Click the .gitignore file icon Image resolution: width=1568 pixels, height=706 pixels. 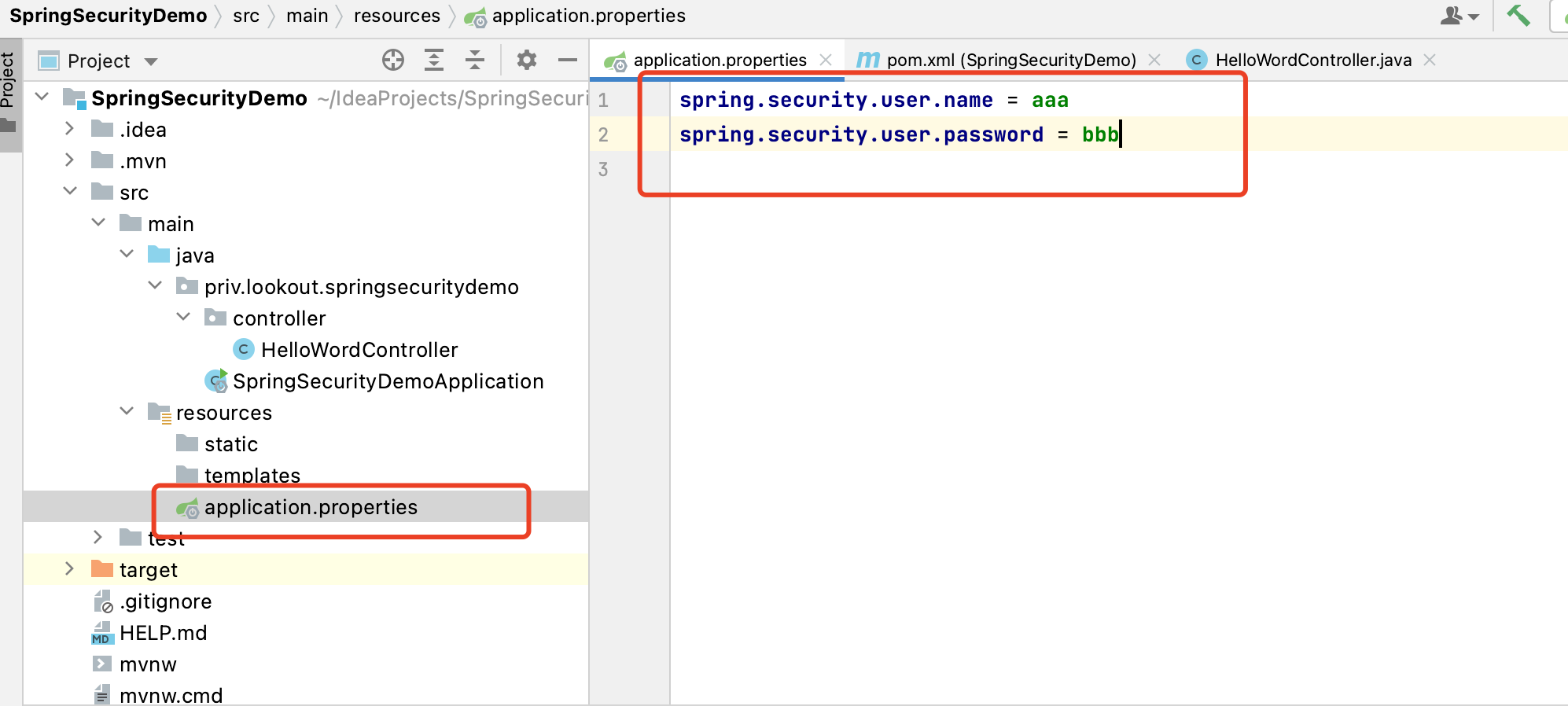pyautogui.click(x=103, y=601)
